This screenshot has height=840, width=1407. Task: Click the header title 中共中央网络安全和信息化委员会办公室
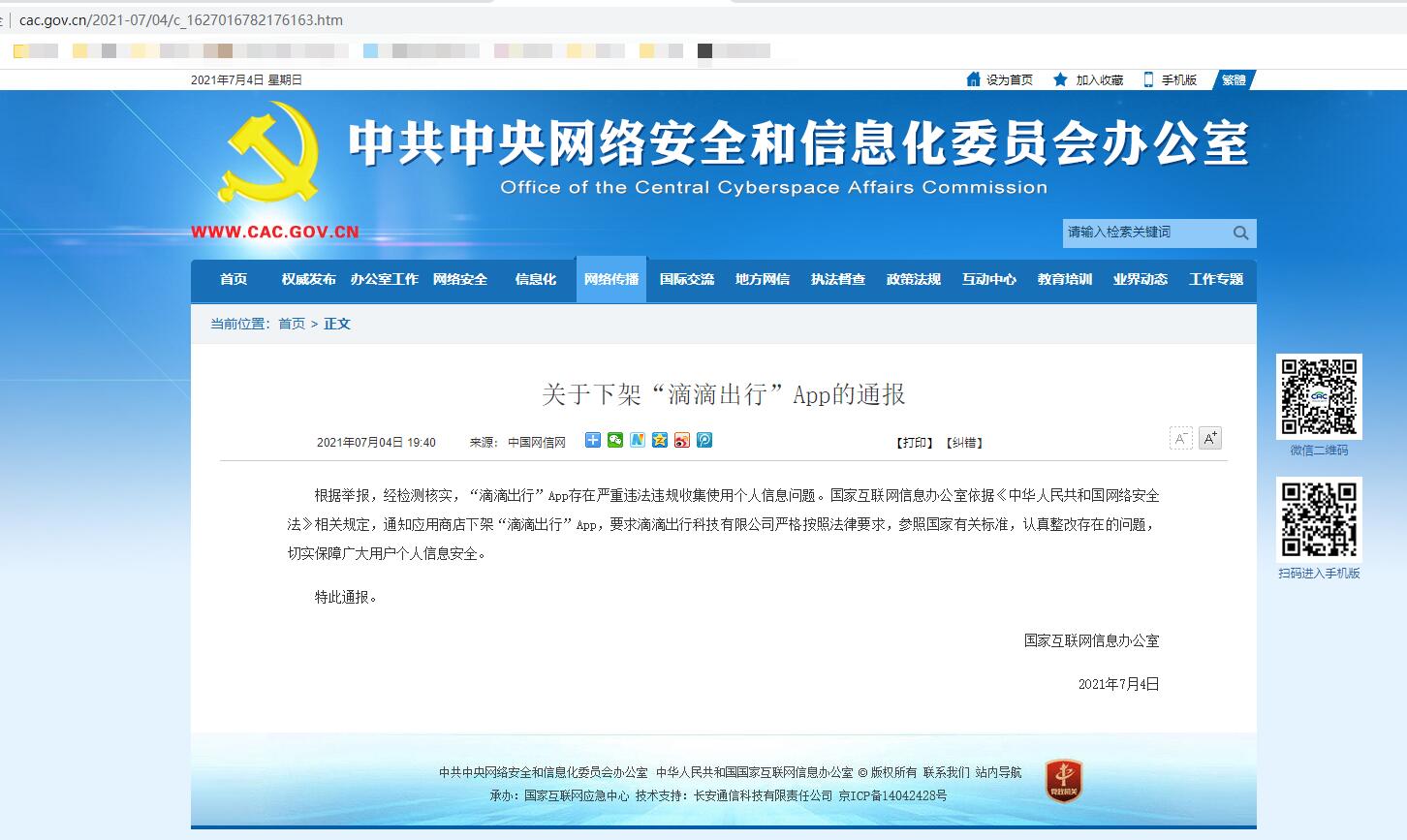(799, 142)
